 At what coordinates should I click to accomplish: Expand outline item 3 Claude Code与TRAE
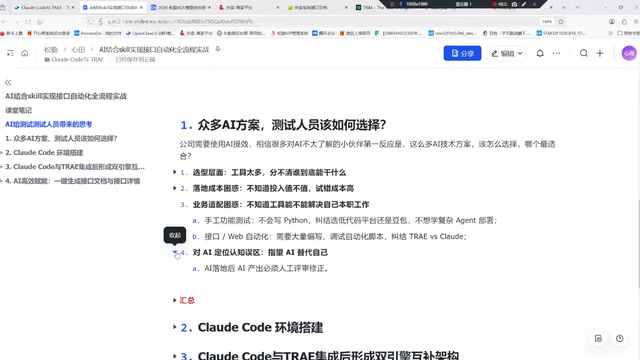tap(2, 167)
